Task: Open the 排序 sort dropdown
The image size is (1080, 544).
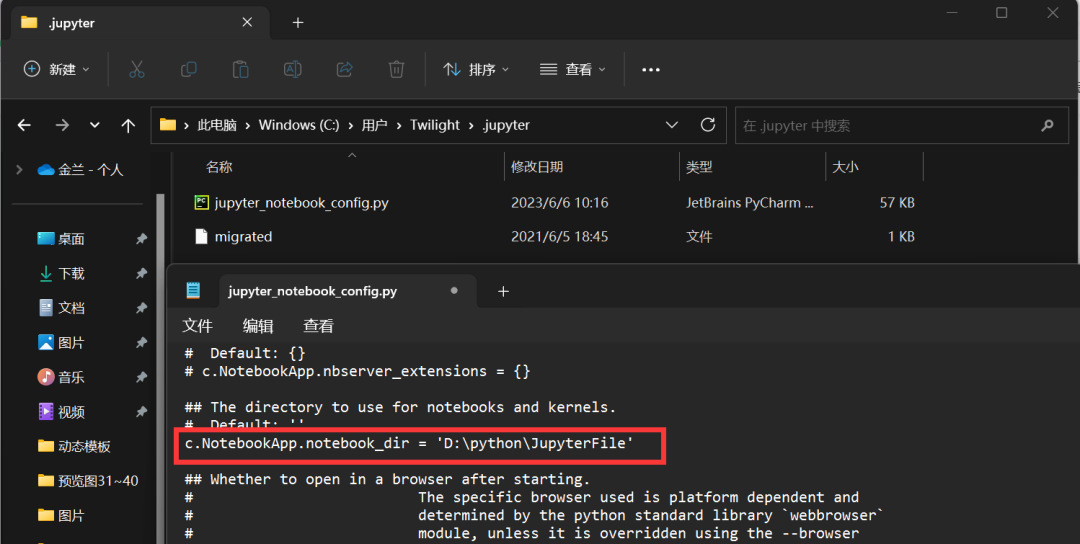Action: pyautogui.click(x=476, y=70)
